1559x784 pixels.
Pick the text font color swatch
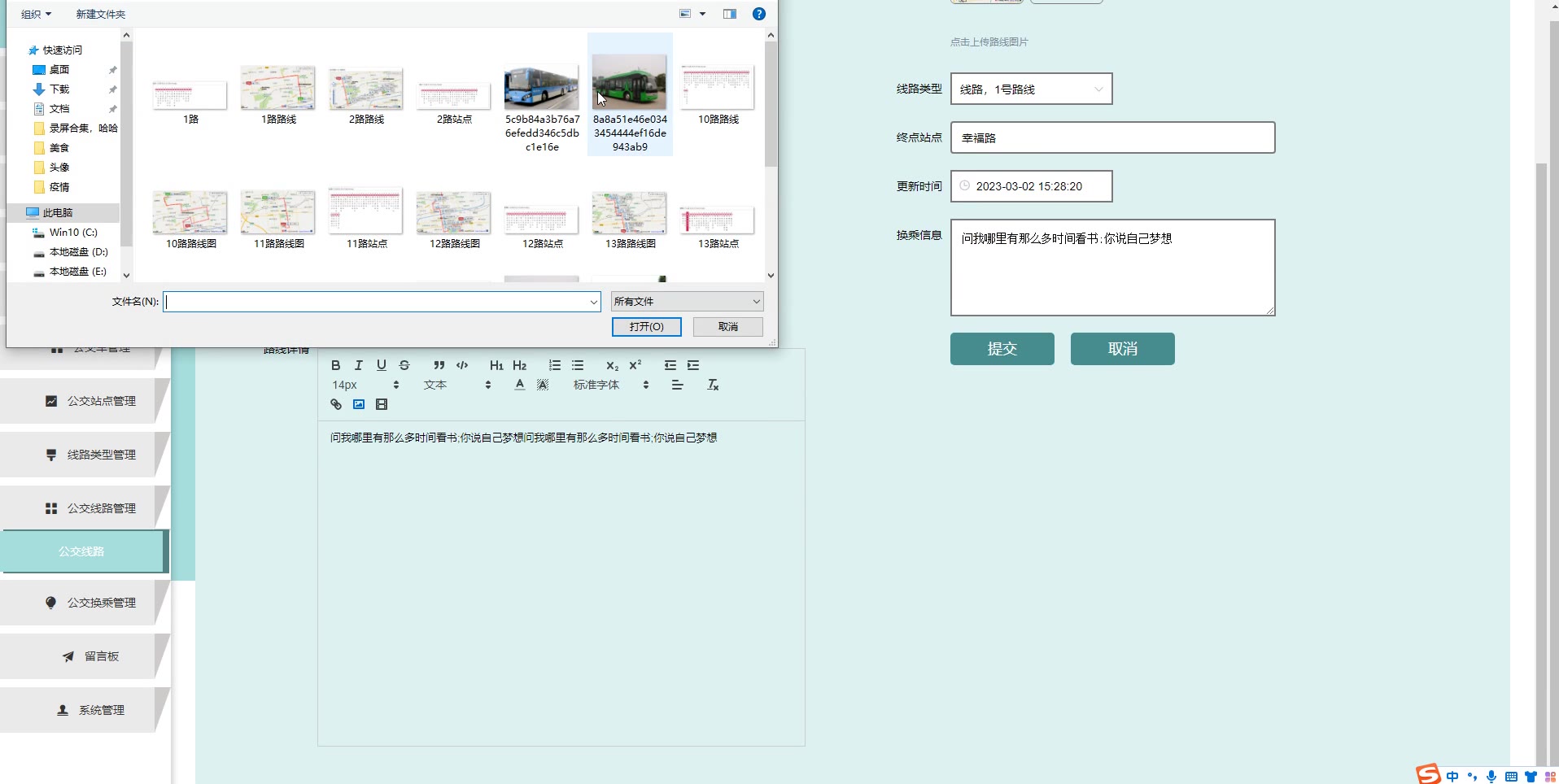tap(520, 385)
